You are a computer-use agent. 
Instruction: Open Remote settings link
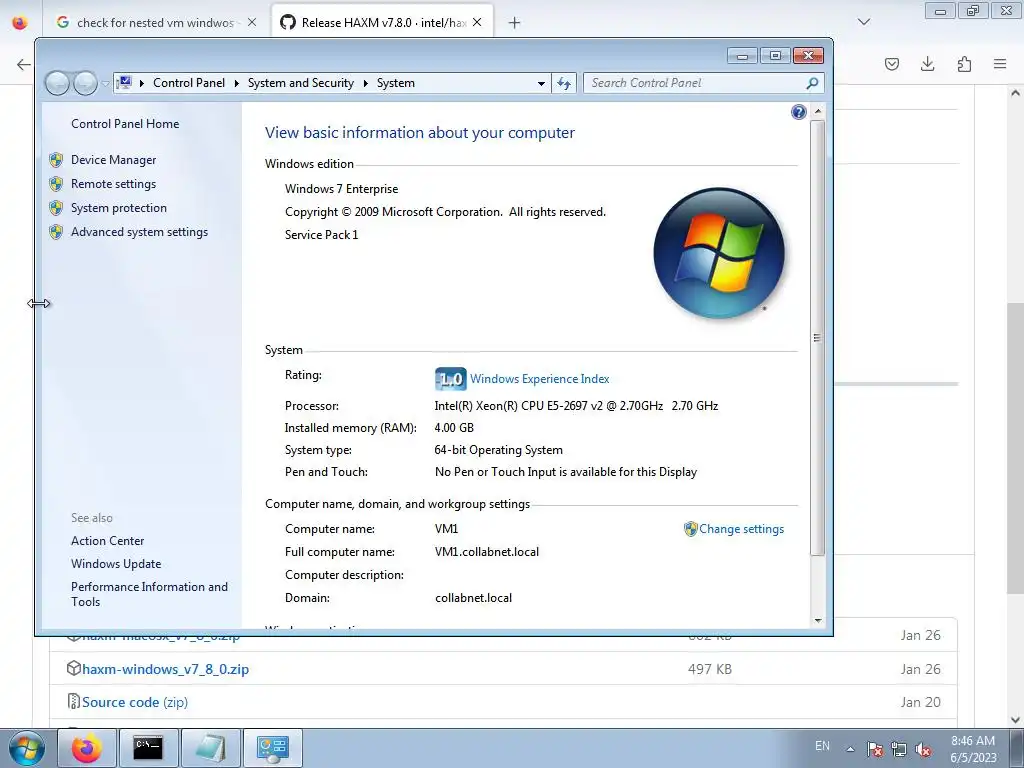(x=114, y=184)
